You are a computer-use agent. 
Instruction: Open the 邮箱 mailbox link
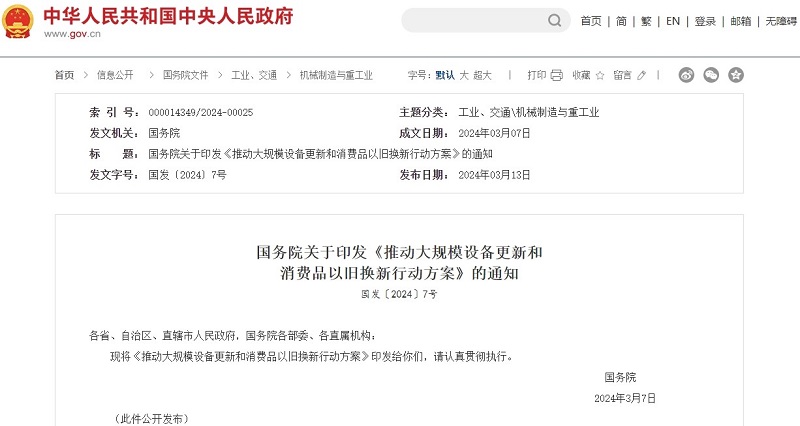740,21
